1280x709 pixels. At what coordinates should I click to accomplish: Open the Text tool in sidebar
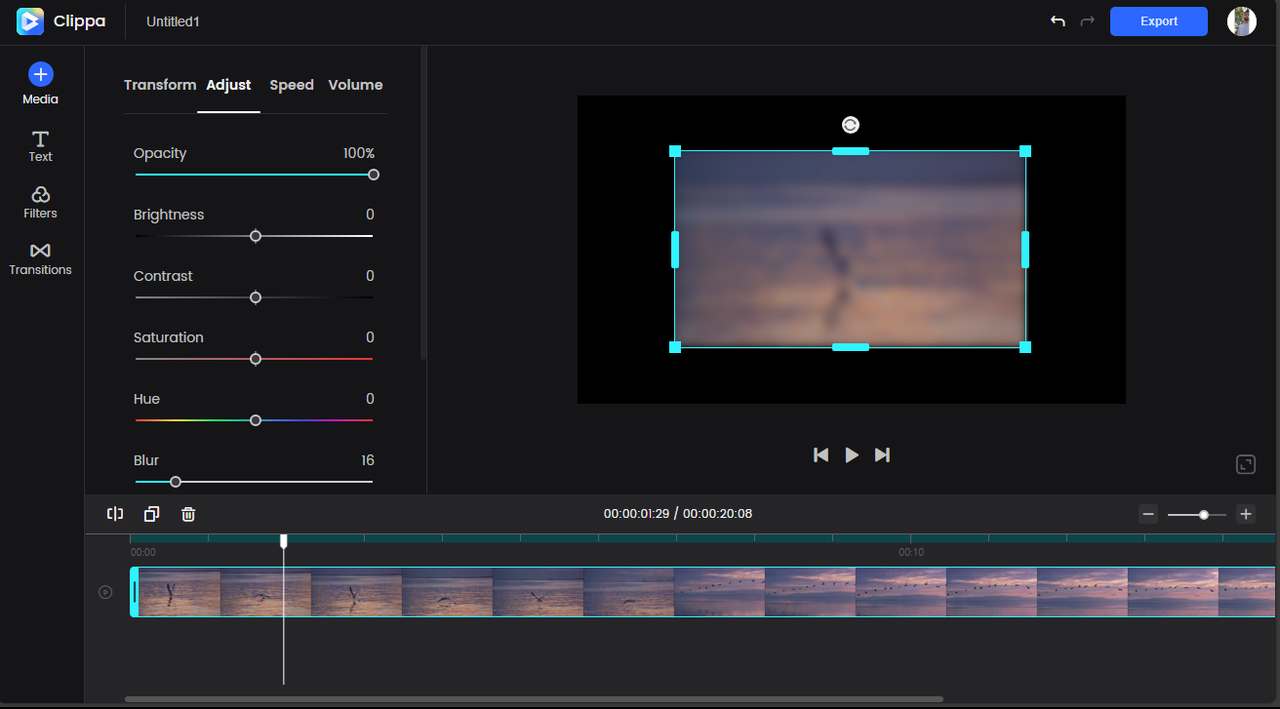(x=40, y=146)
